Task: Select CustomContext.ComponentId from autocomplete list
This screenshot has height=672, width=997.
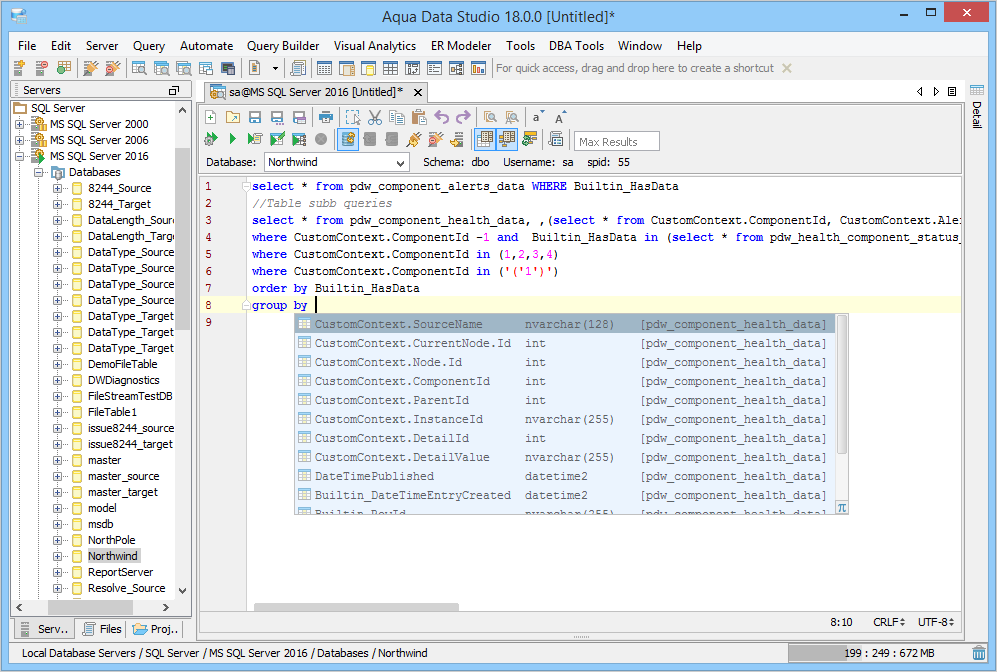Action: click(x=402, y=381)
